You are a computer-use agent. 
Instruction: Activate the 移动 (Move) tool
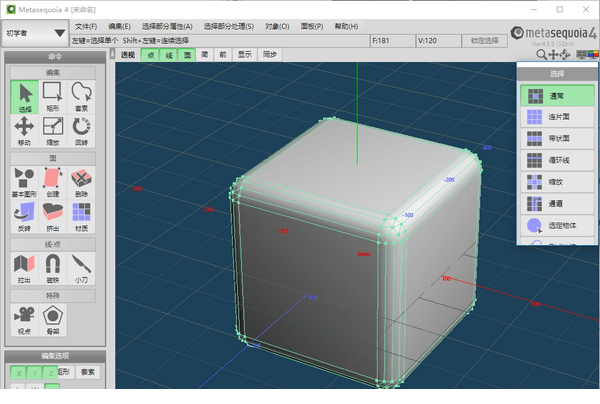coord(24,129)
